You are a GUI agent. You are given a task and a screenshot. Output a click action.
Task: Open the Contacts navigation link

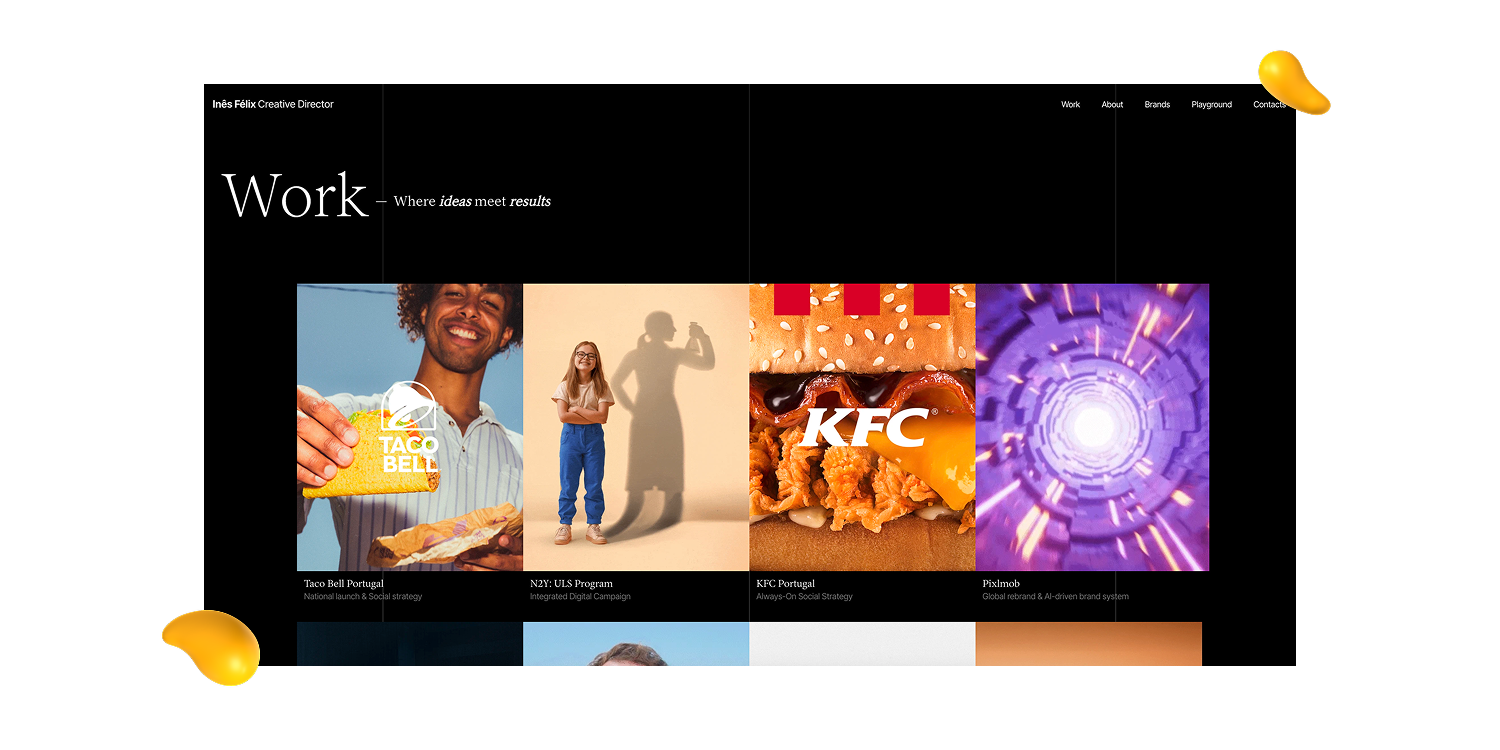click(x=1269, y=104)
